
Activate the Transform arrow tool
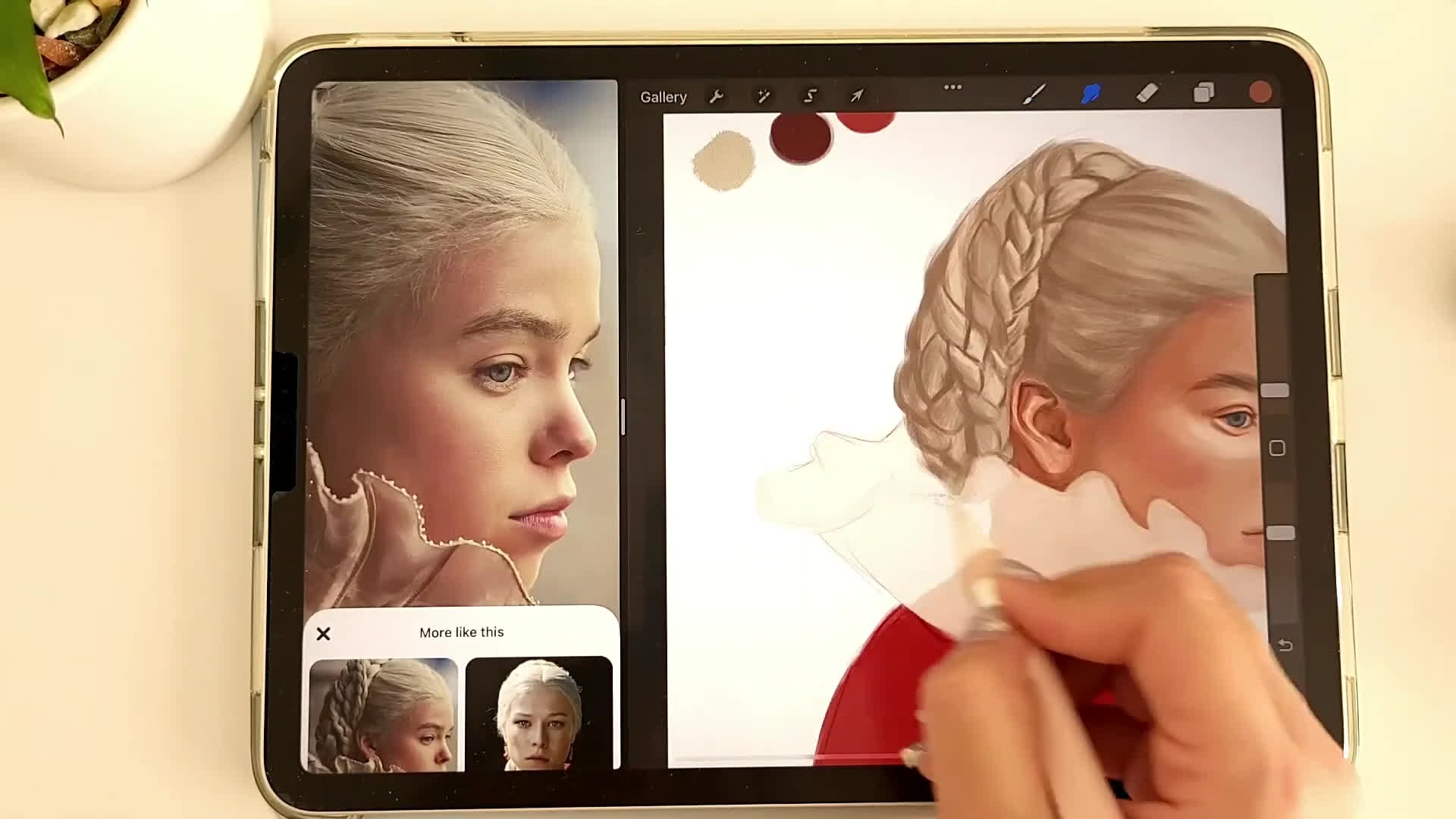click(x=857, y=96)
